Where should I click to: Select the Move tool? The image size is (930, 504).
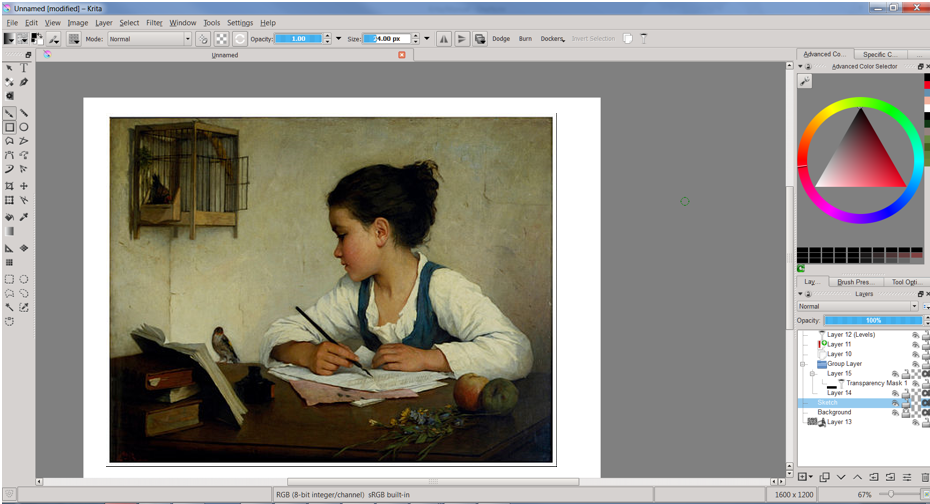[x=24, y=186]
